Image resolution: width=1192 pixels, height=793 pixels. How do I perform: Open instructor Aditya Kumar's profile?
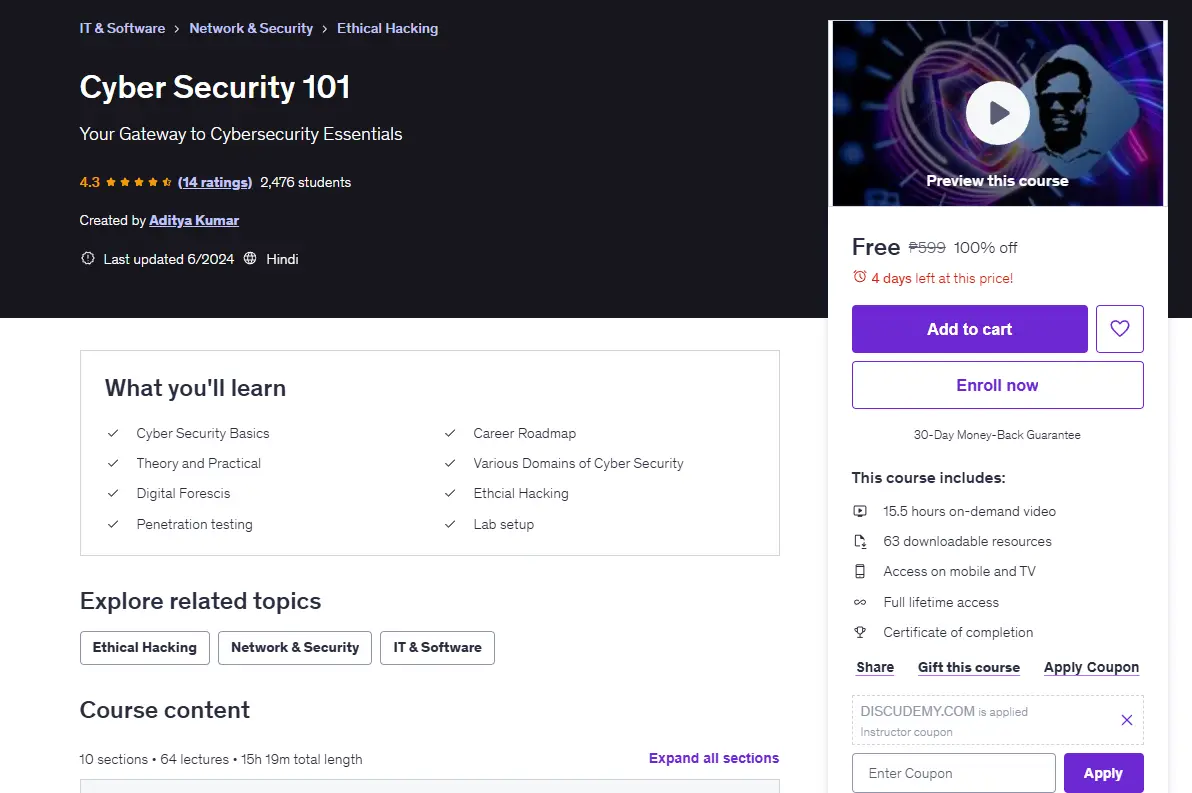tap(194, 220)
